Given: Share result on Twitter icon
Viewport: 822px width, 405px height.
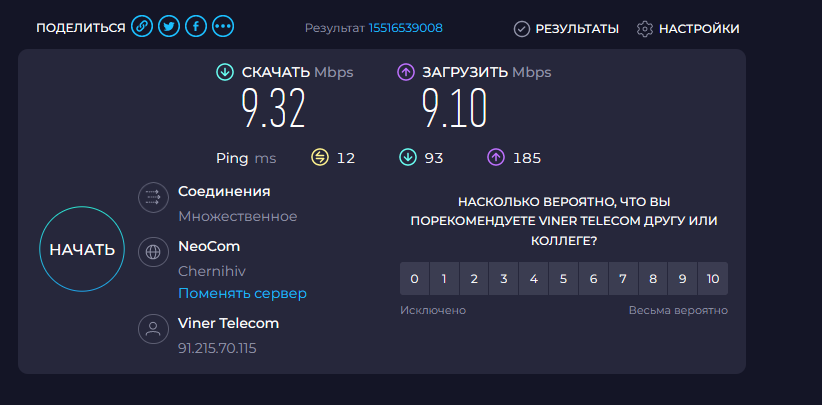Looking at the screenshot, I should pos(169,26).
